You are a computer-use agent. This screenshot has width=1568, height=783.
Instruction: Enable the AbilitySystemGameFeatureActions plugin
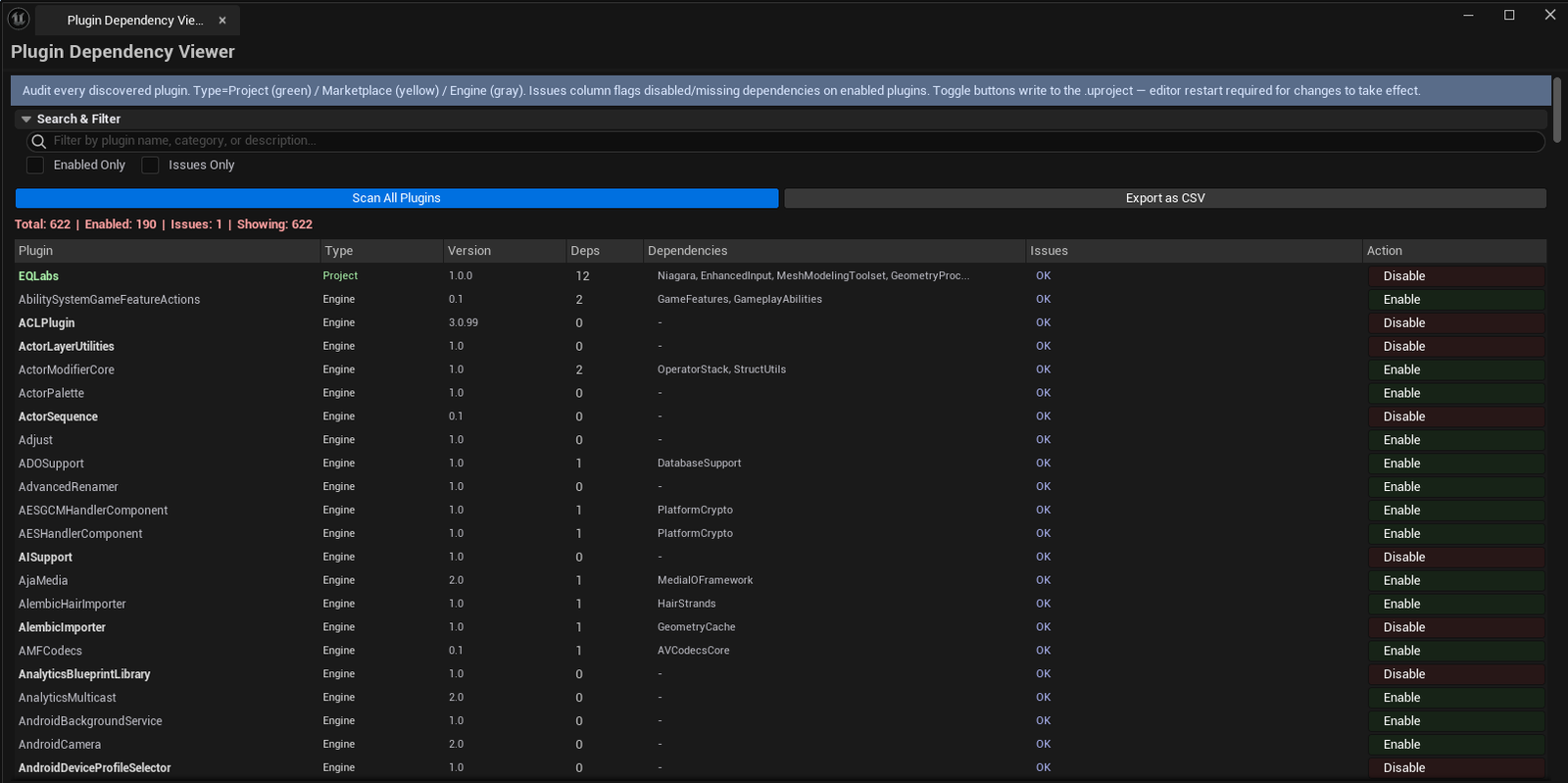[1456, 300]
